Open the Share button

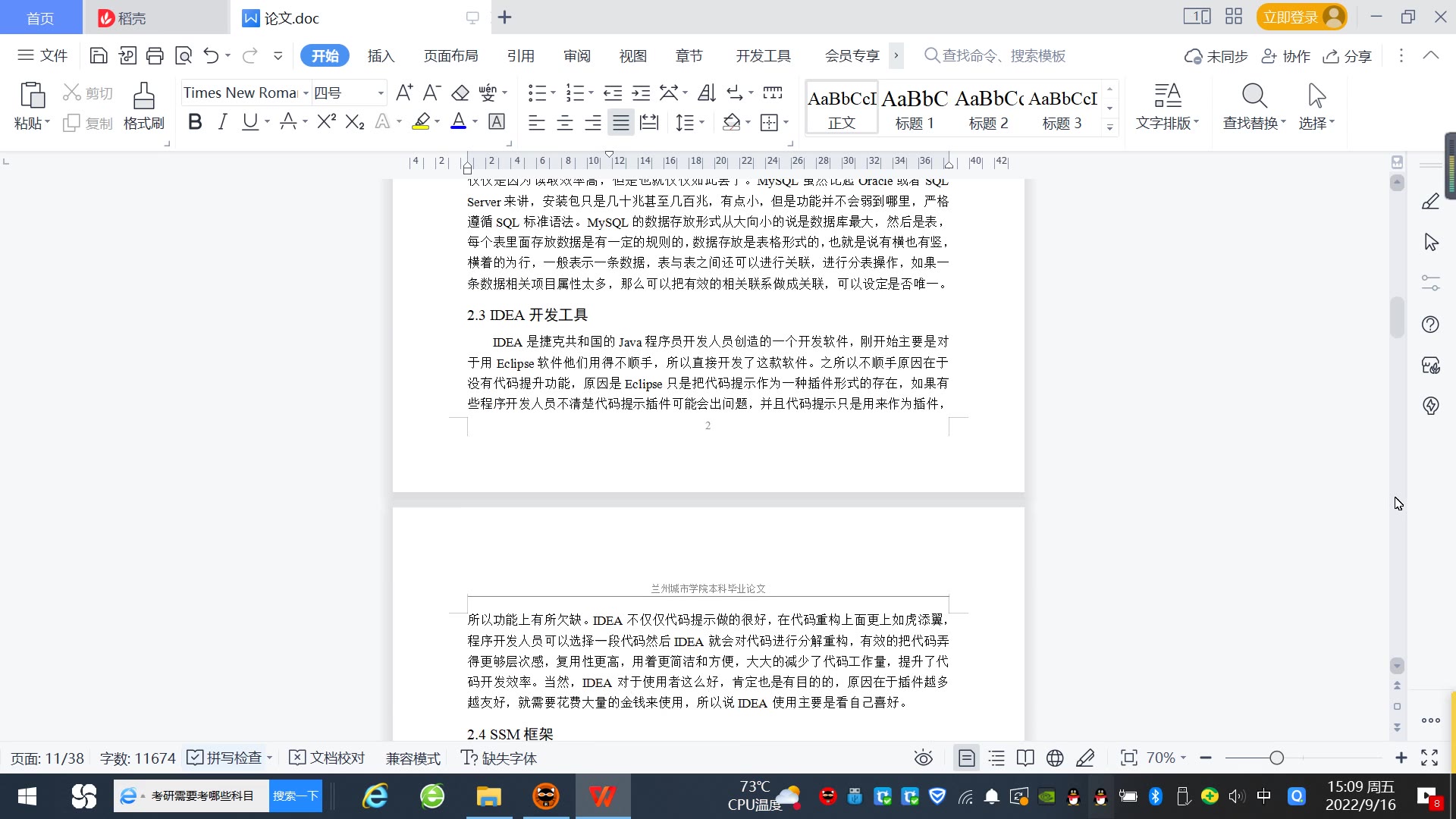pos(1348,55)
